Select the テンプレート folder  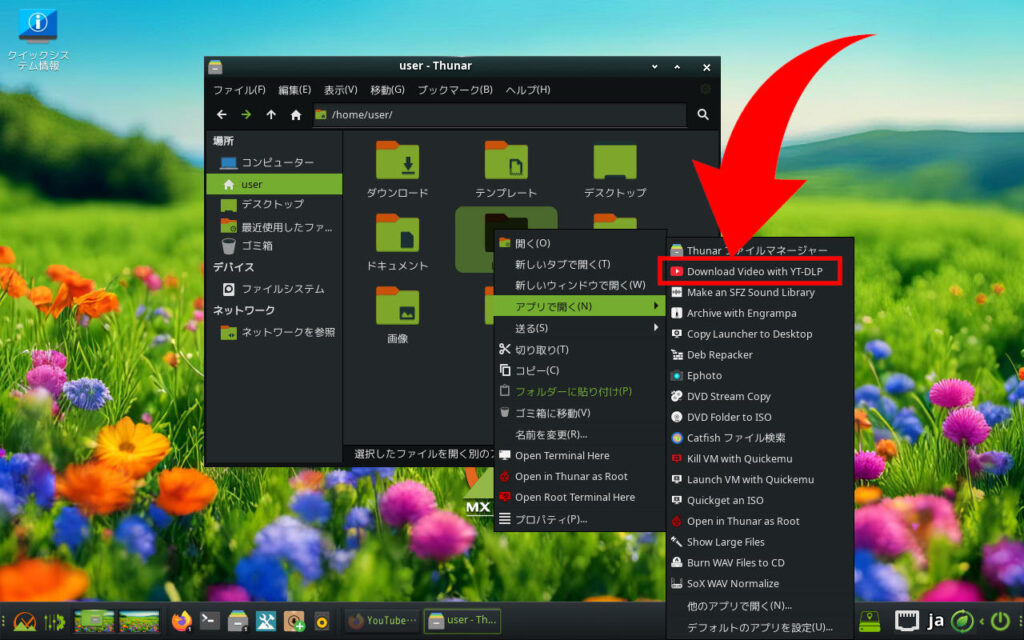506,169
